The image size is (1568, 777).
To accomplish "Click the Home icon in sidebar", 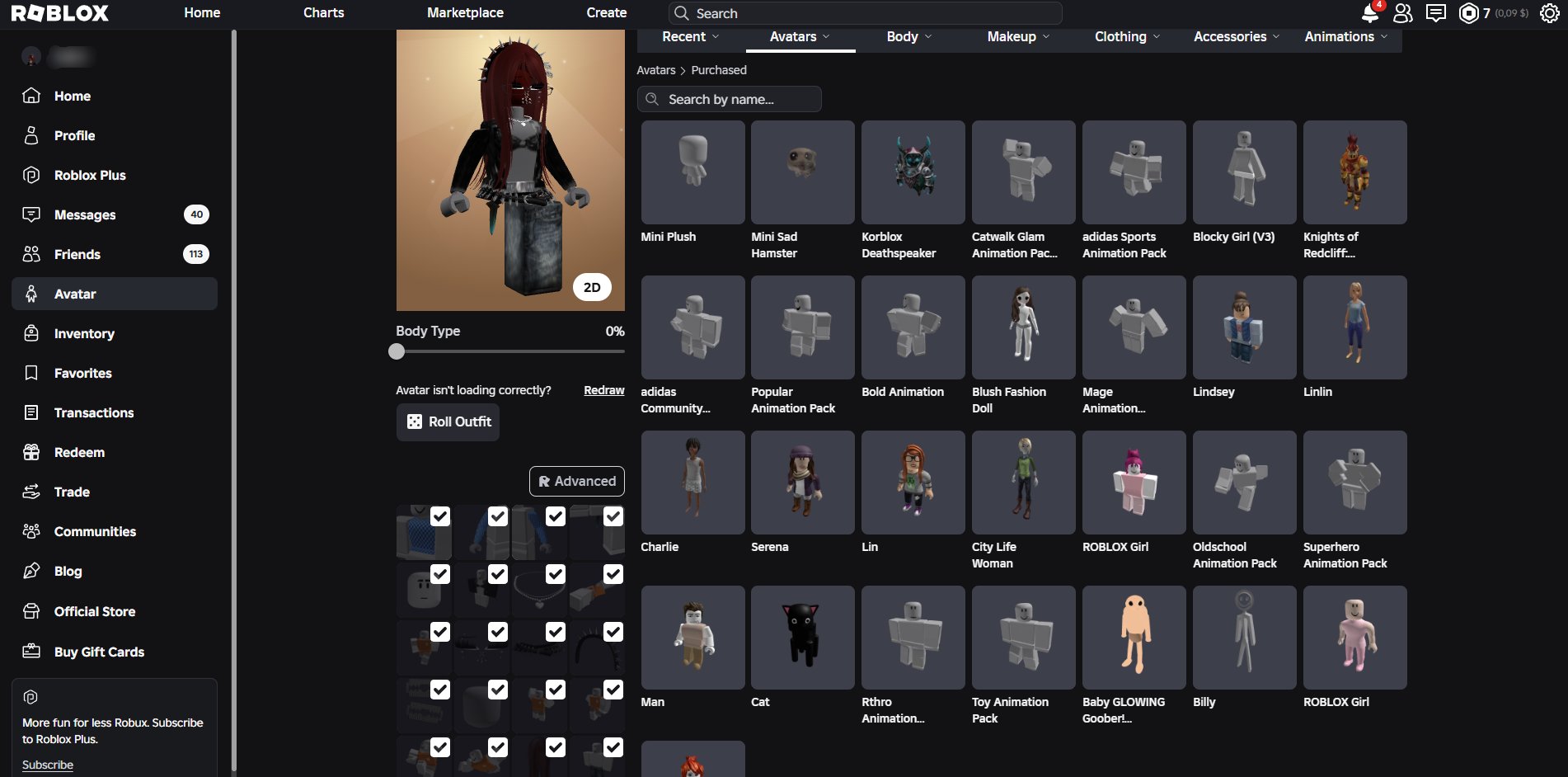I will [x=31, y=96].
